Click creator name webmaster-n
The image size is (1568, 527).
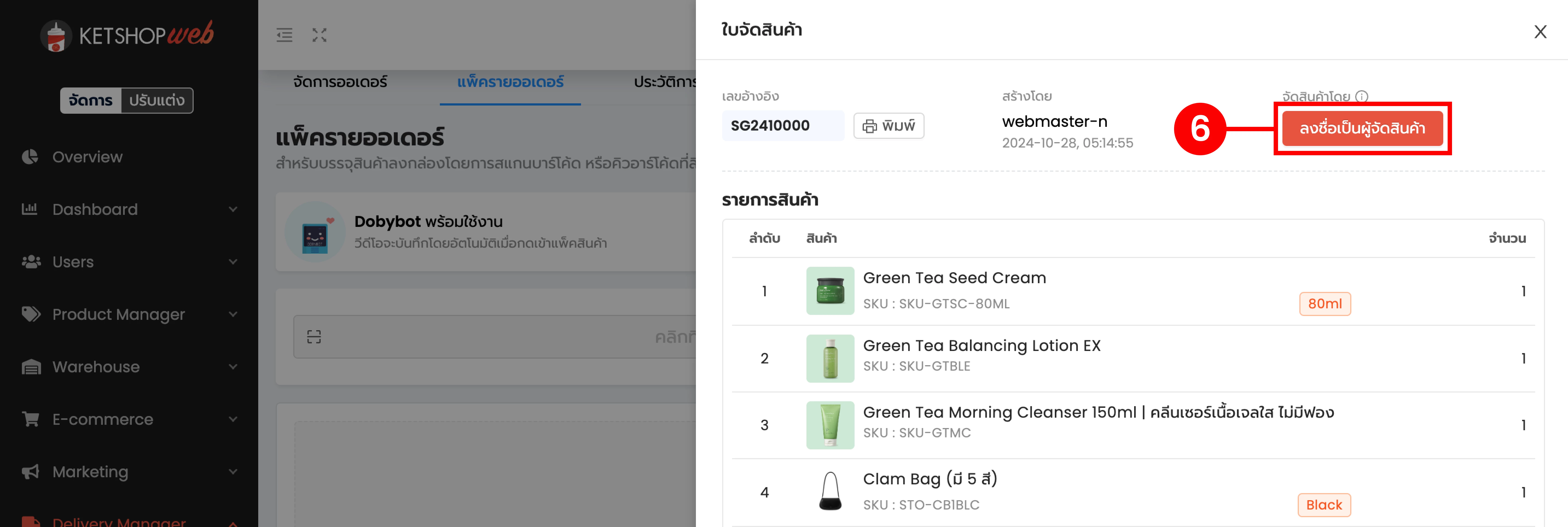(1055, 122)
